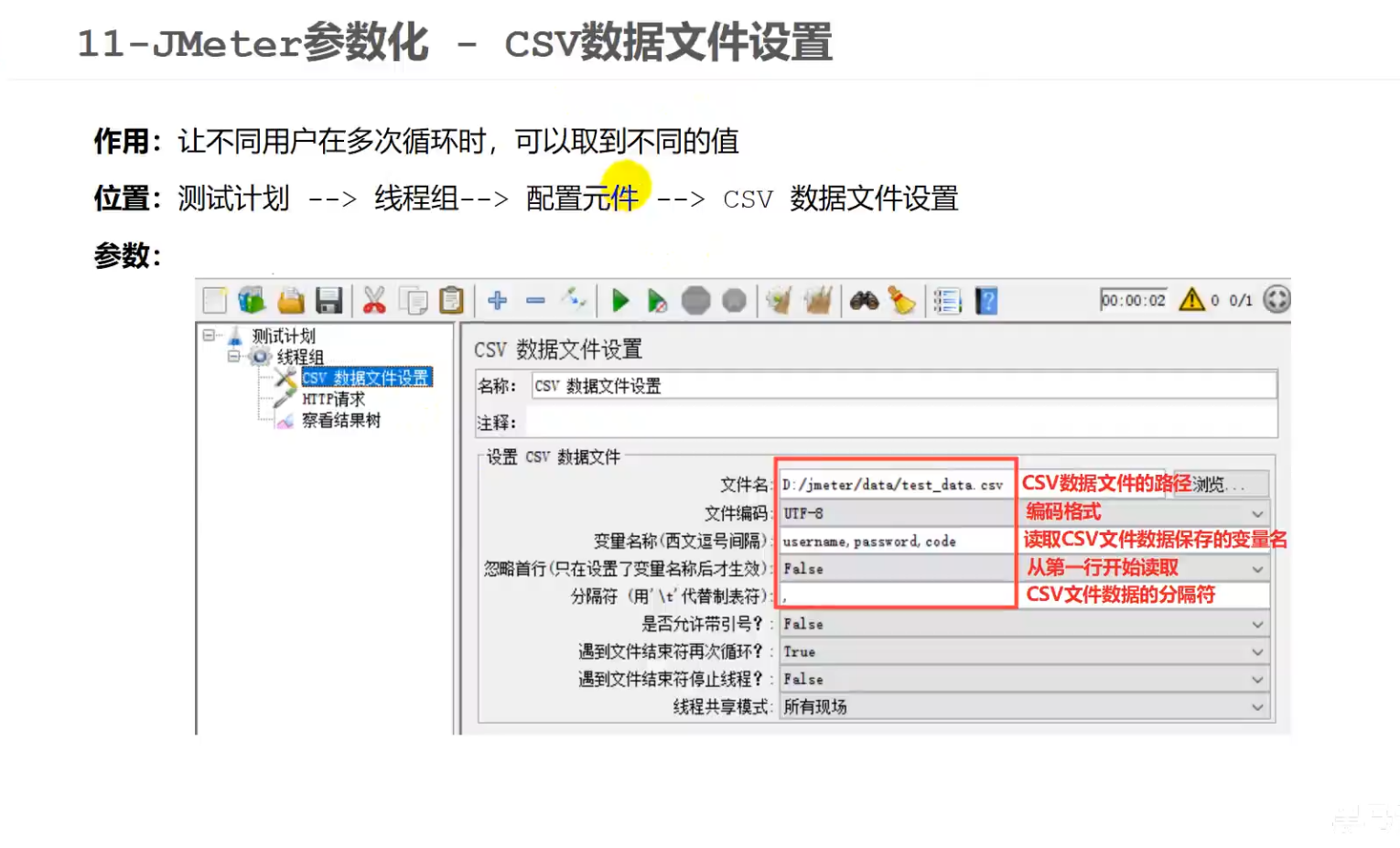Select HTTP请求 in the tree
The height and width of the screenshot is (848, 1400).
pyautogui.click(x=333, y=399)
